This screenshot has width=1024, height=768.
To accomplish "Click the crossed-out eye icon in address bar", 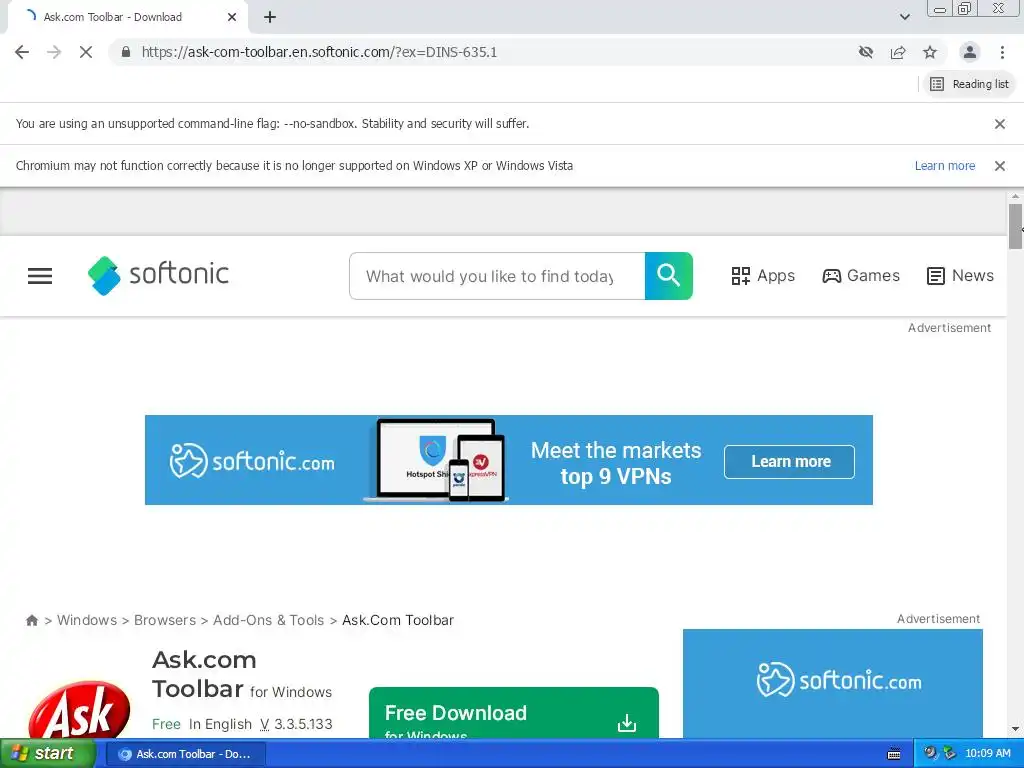I will pyautogui.click(x=866, y=52).
